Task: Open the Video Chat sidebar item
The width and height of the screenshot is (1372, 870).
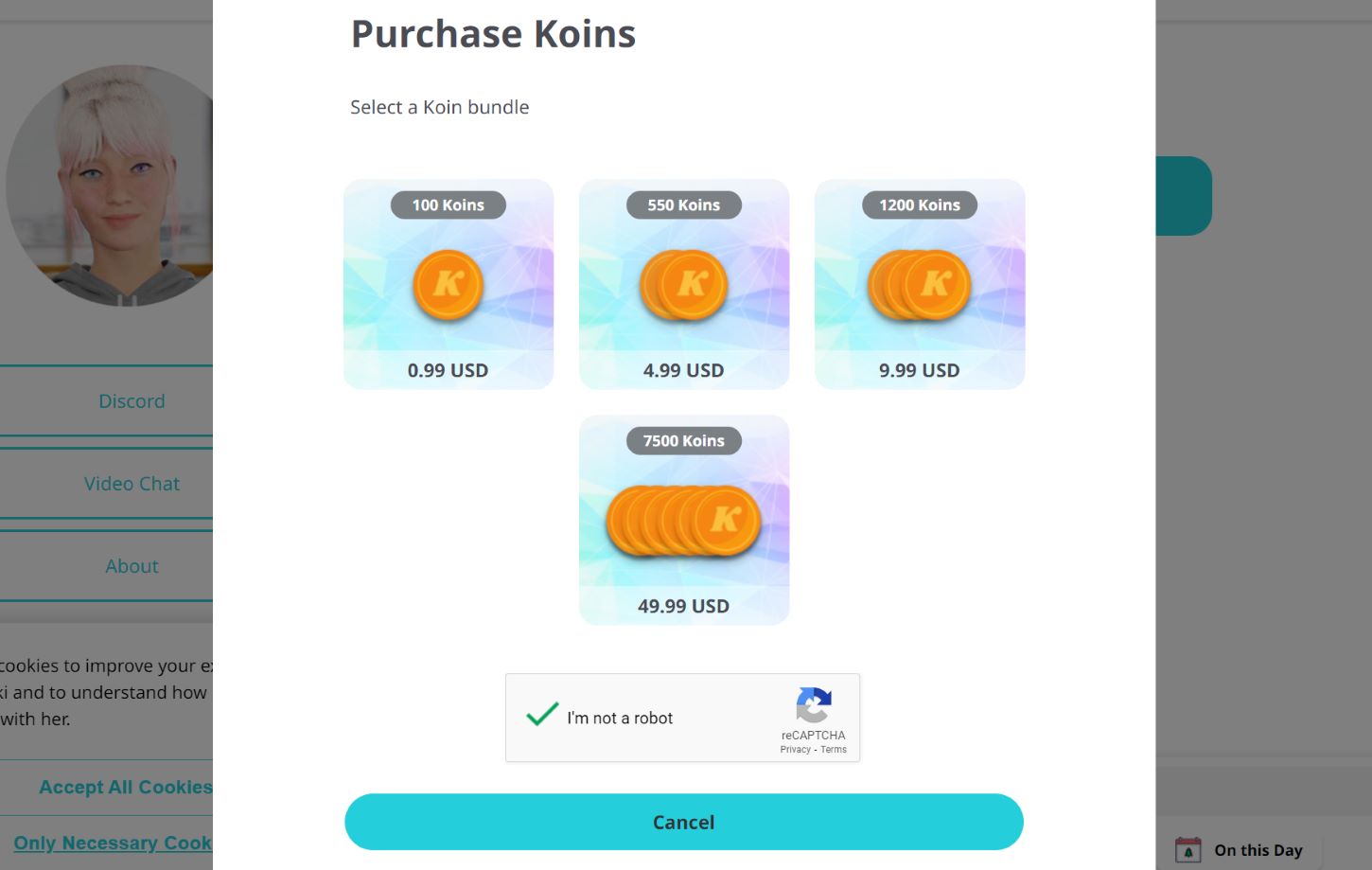Action: click(132, 483)
